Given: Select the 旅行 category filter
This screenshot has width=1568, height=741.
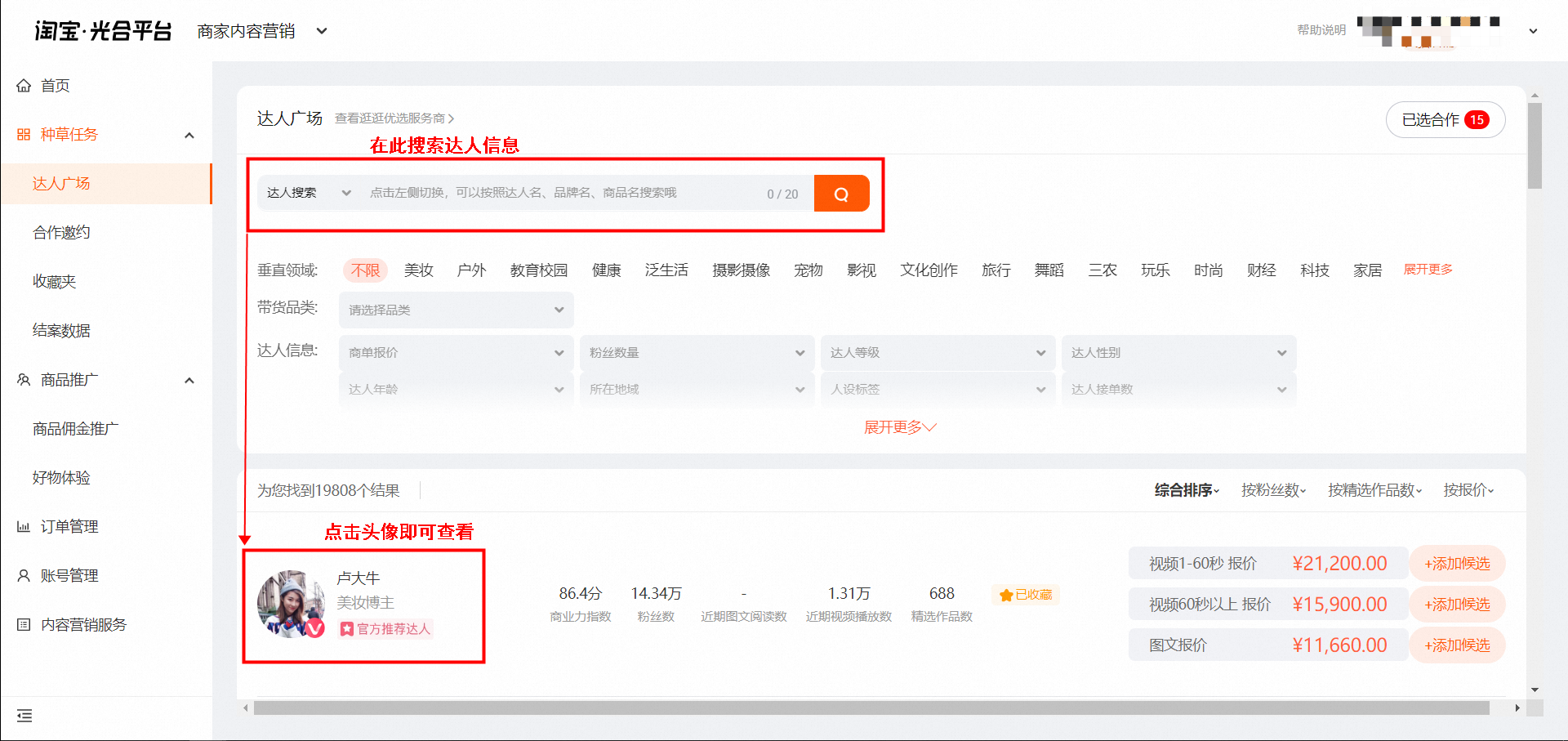Looking at the screenshot, I should click(996, 270).
